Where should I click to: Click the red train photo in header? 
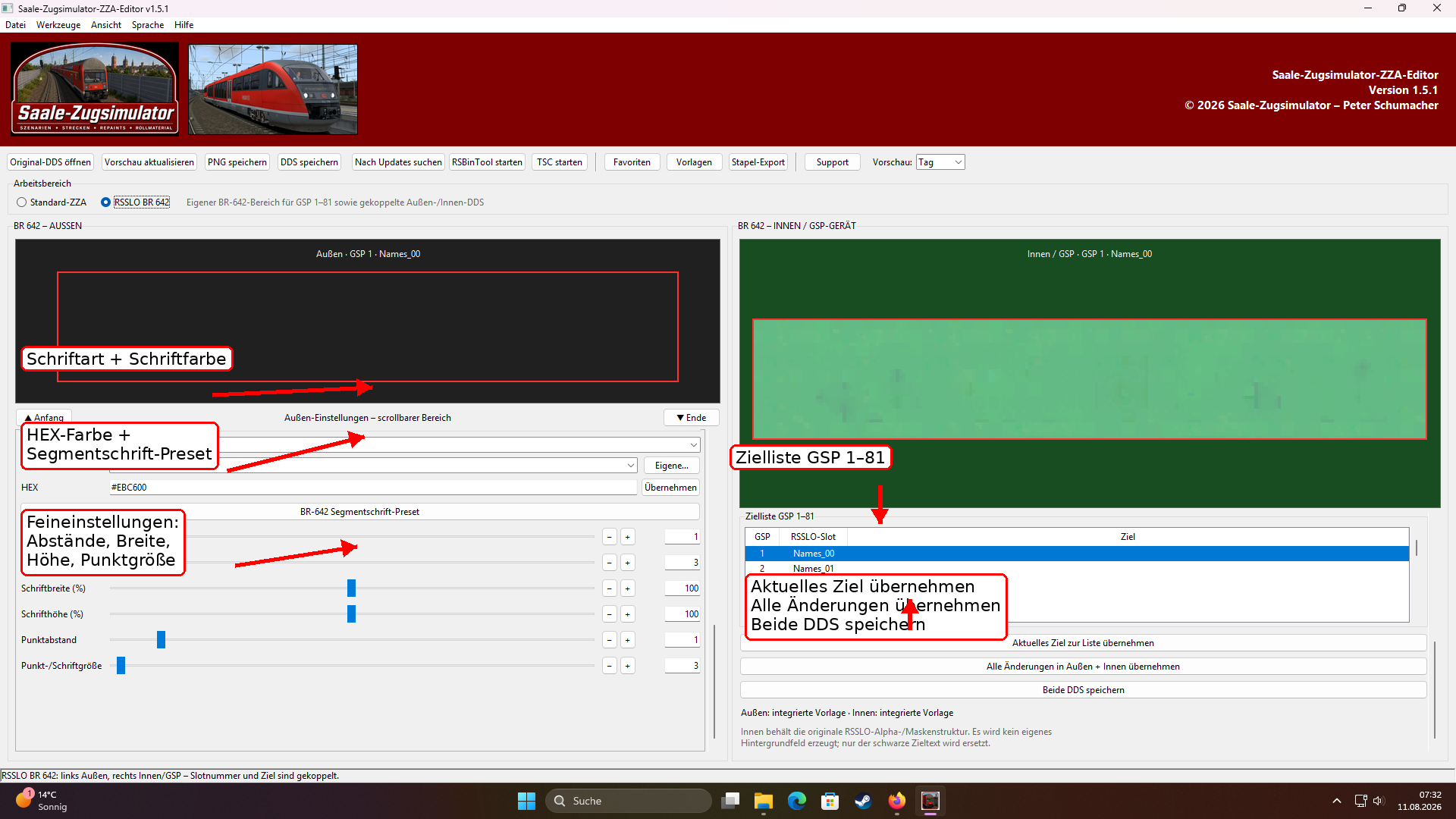coord(273,89)
